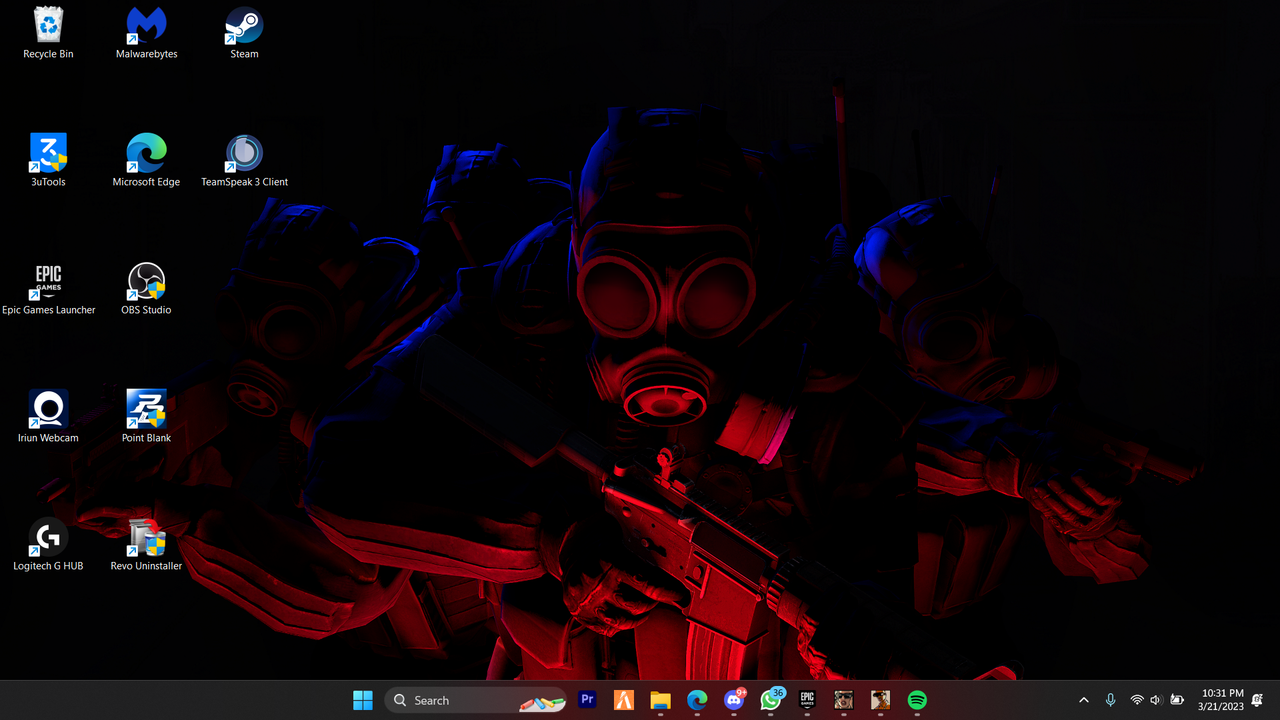Click the taskbar Search box
Screen dimensions: 1280x720
[476, 700]
